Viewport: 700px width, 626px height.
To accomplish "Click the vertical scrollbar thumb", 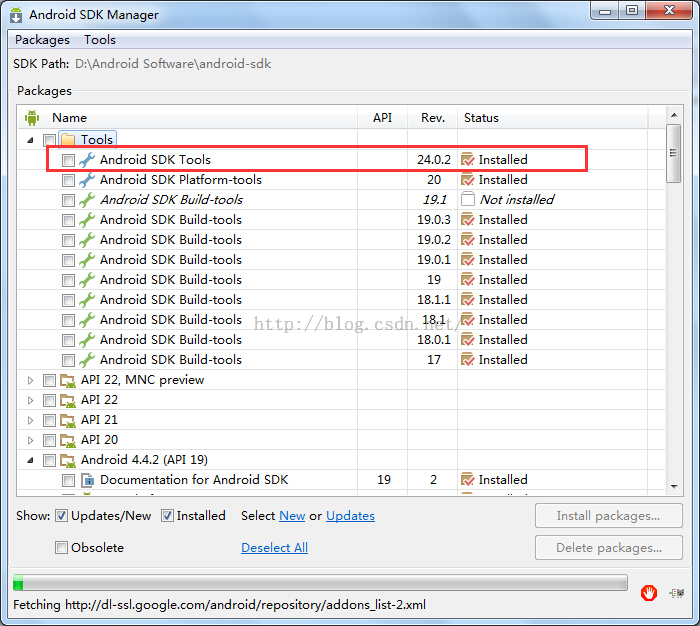I will pyautogui.click(x=674, y=154).
